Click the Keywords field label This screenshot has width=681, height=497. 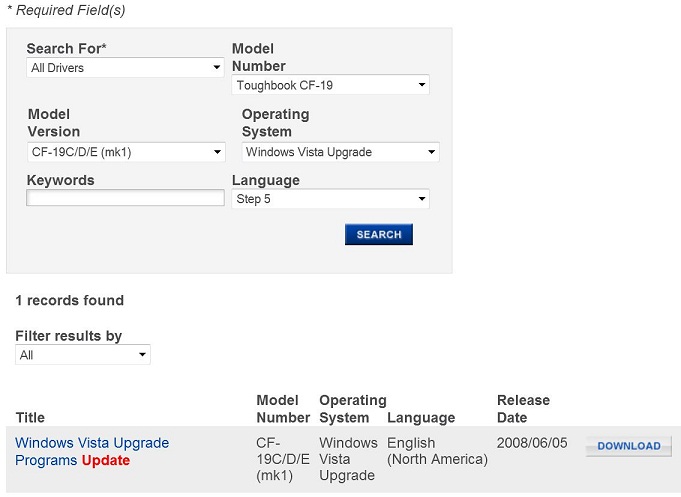click(61, 181)
